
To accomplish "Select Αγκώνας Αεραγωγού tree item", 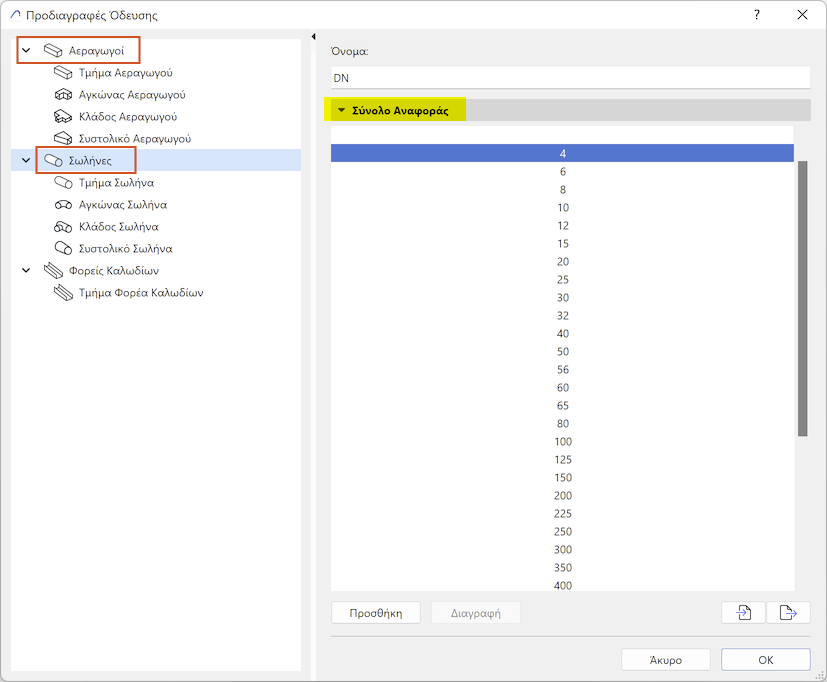I will coord(132,95).
